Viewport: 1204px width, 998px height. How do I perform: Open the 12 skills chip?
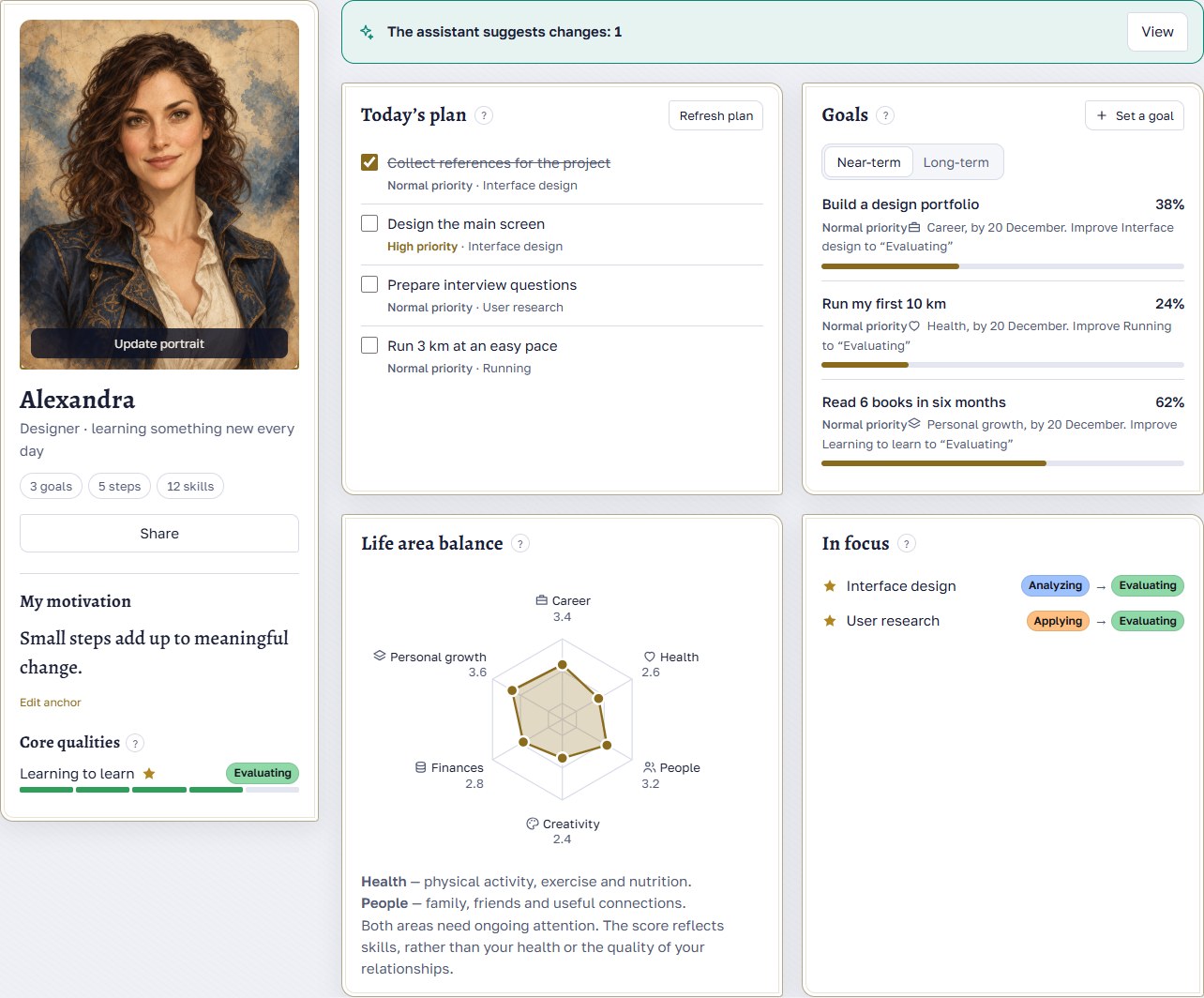pyautogui.click(x=190, y=486)
